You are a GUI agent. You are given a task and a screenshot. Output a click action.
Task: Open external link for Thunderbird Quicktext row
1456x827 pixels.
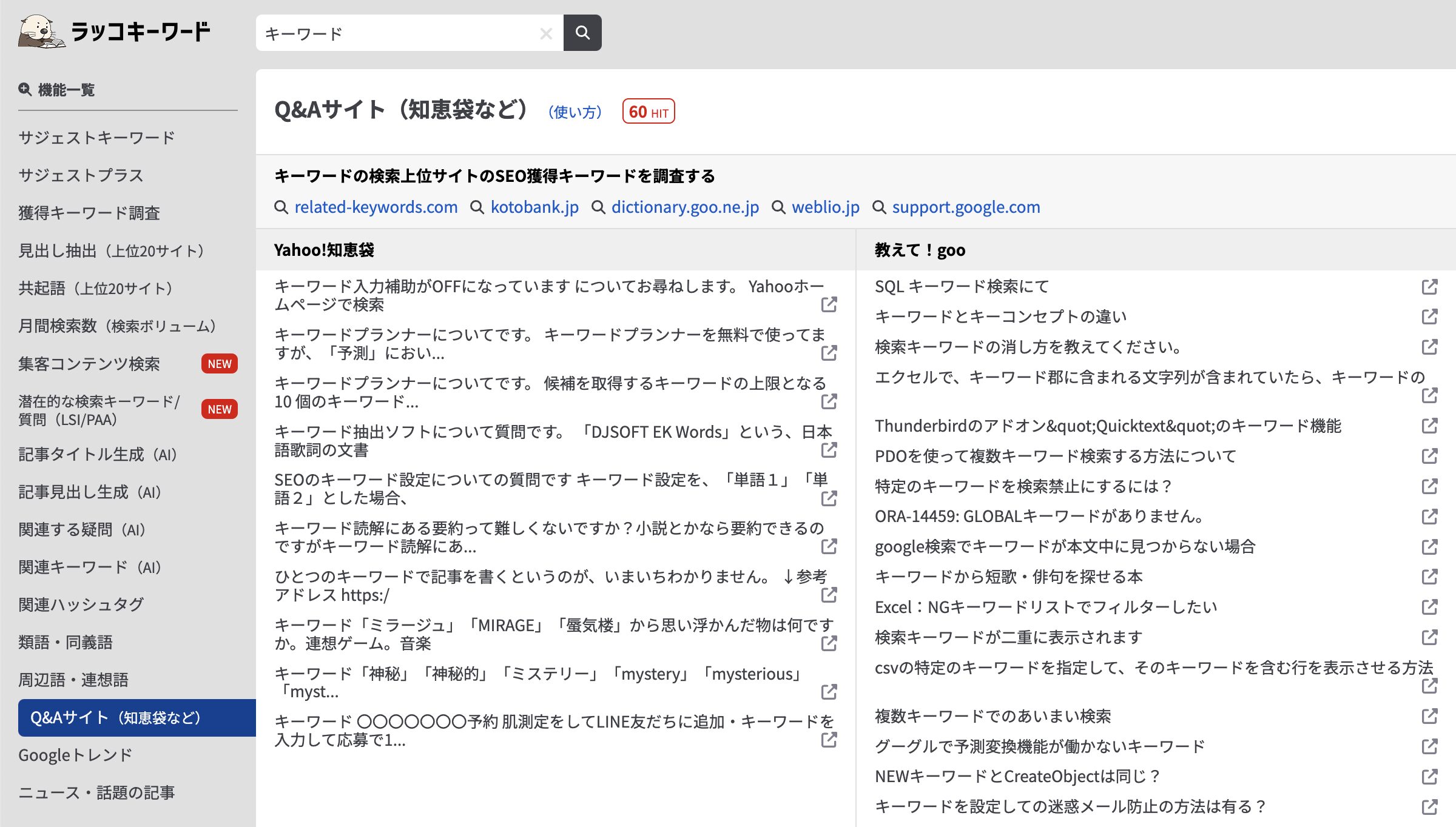pyautogui.click(x=1429, y=426)
